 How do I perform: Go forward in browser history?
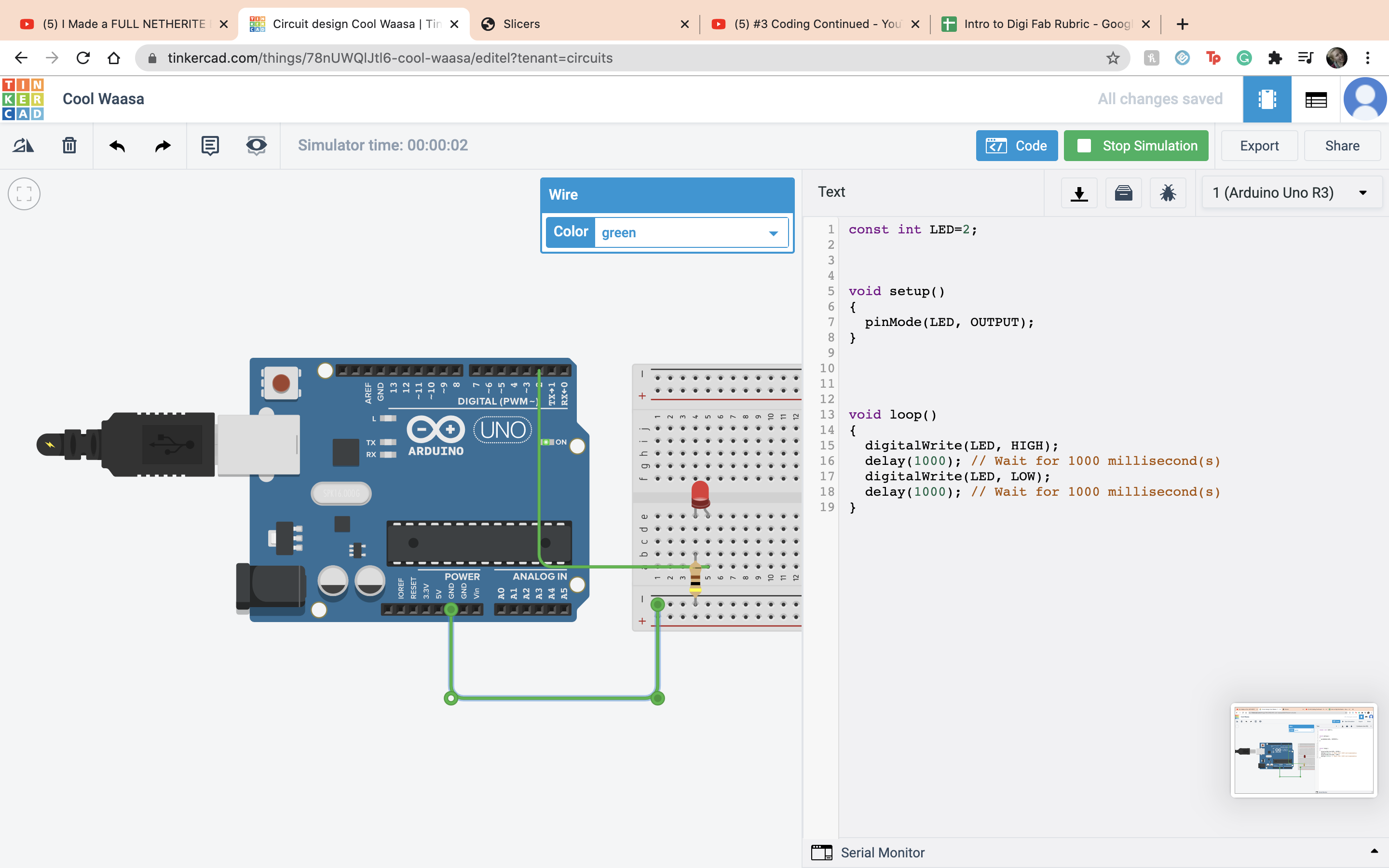pyautogui.click(x=52, y=58)
